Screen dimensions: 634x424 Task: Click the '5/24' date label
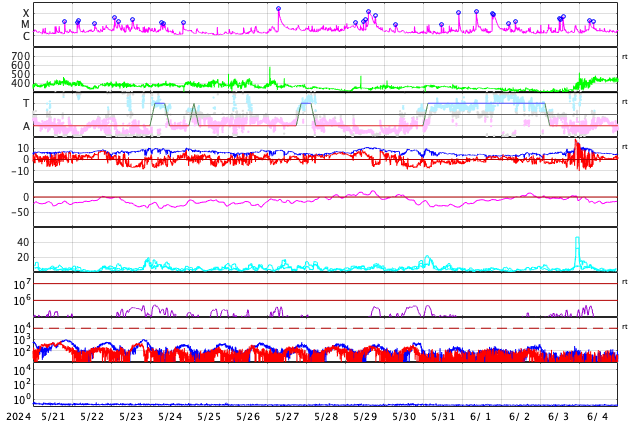(170, 417)
